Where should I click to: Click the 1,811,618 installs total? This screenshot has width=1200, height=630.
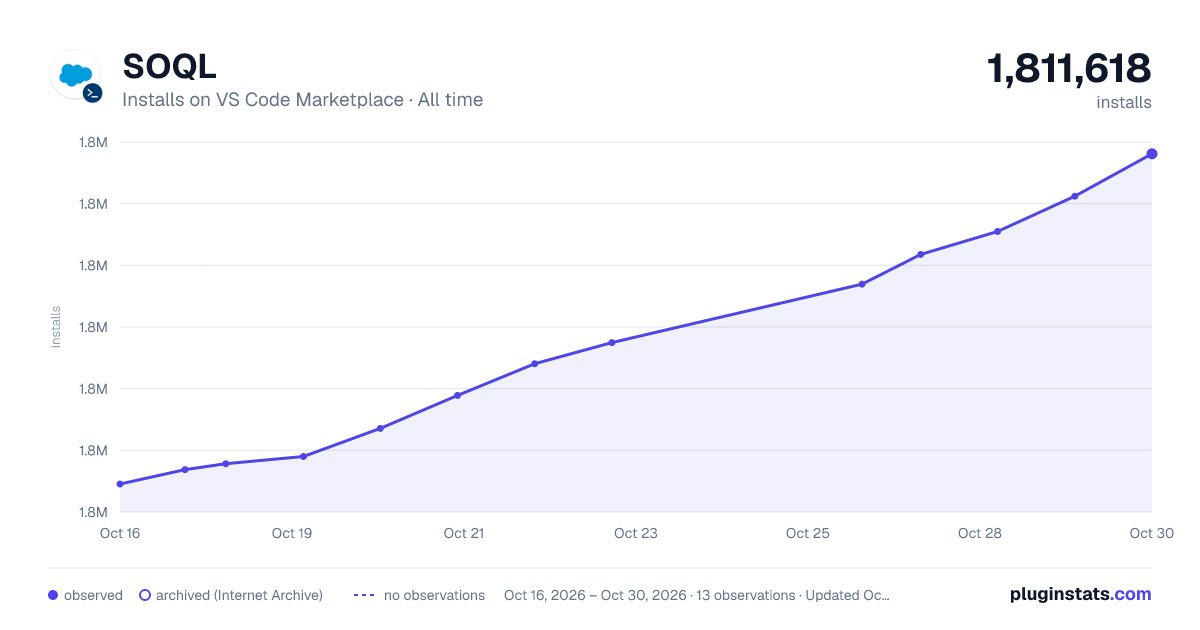[x=1069, y=69]
